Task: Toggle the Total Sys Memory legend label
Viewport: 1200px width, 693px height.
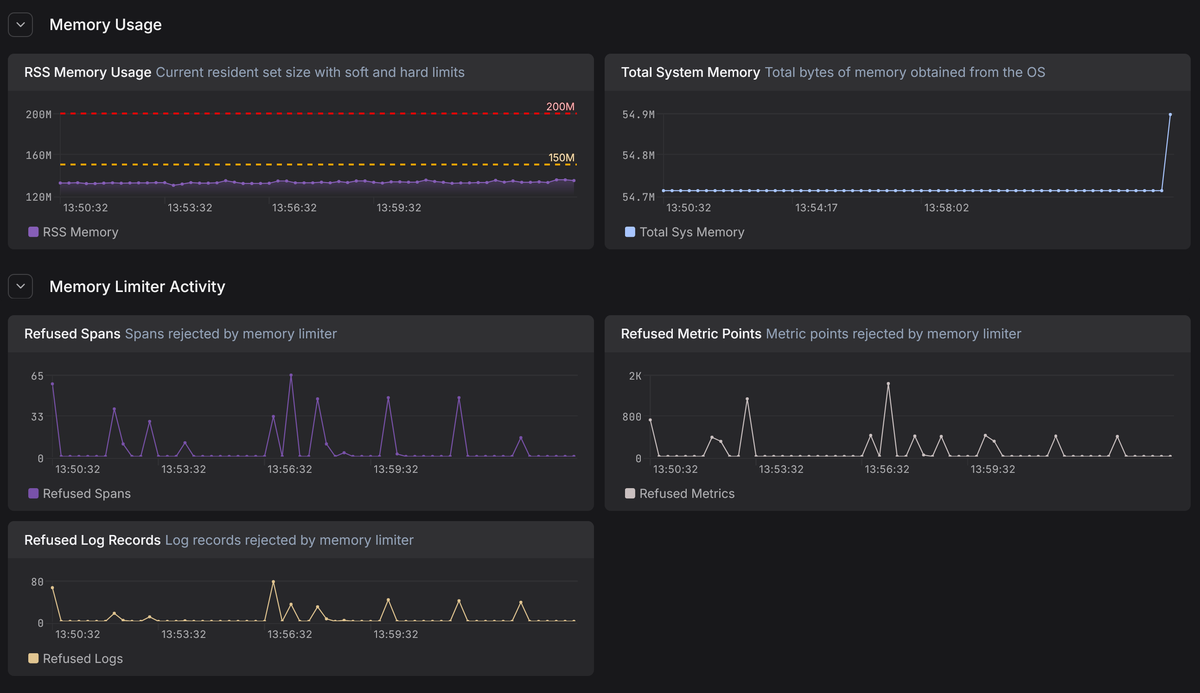Action: pos(692,232)
